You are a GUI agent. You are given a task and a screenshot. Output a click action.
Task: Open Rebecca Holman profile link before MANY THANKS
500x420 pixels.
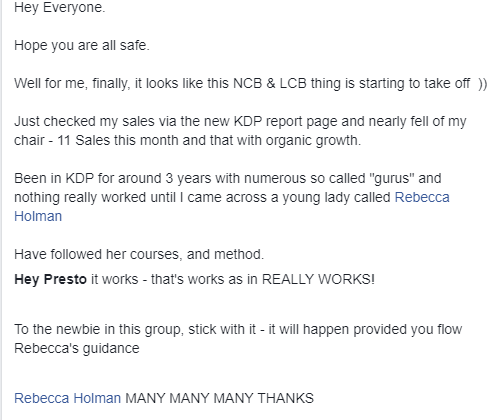[x=67, y=398]
